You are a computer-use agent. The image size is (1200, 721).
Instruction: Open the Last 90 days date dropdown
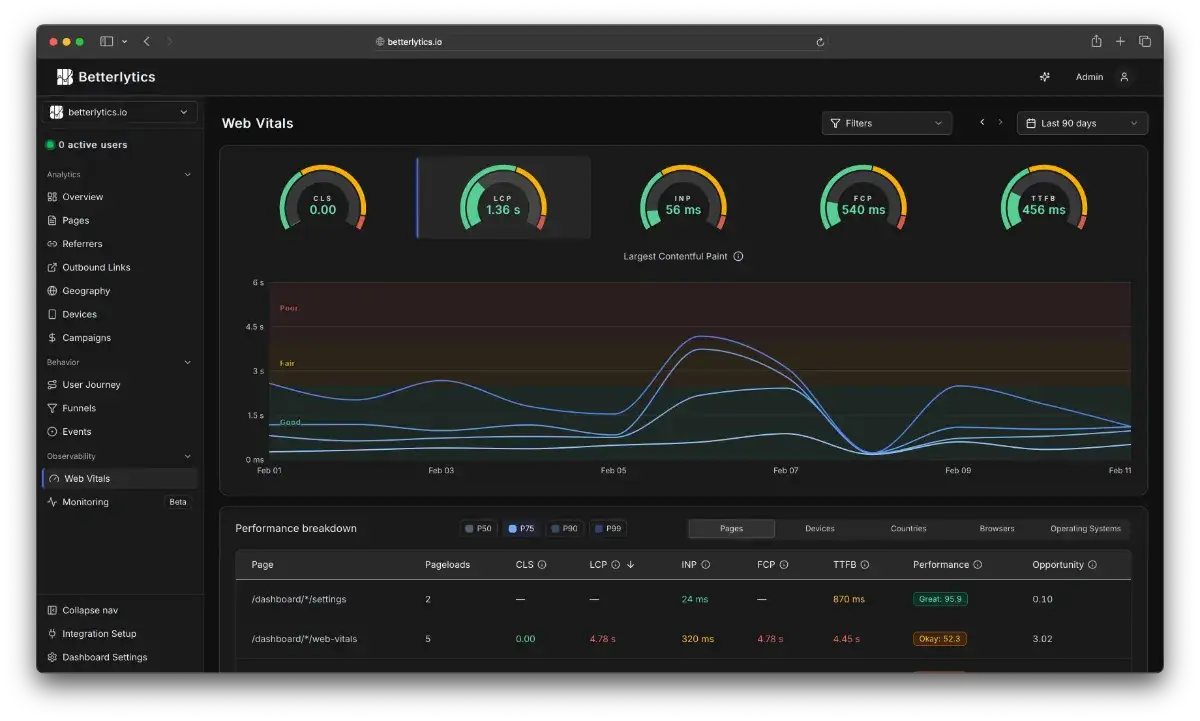click(1082, 123)
